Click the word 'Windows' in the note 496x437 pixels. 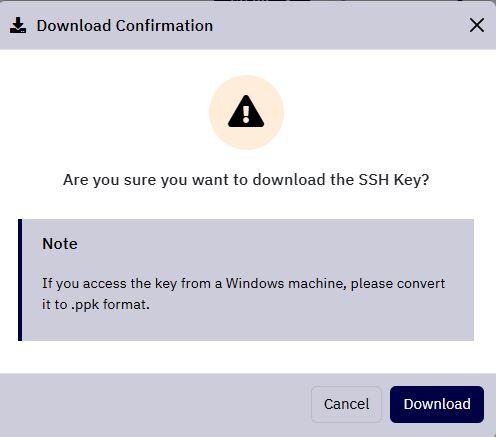(x=255, y=284)
